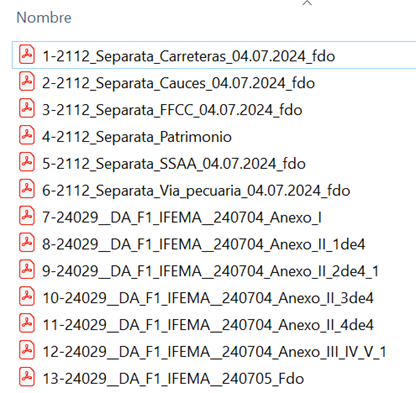
Task: Select file name 6-2112_Separata_Via_pecuaria_04.07.2024_fdo
Action: pos(196,191)
